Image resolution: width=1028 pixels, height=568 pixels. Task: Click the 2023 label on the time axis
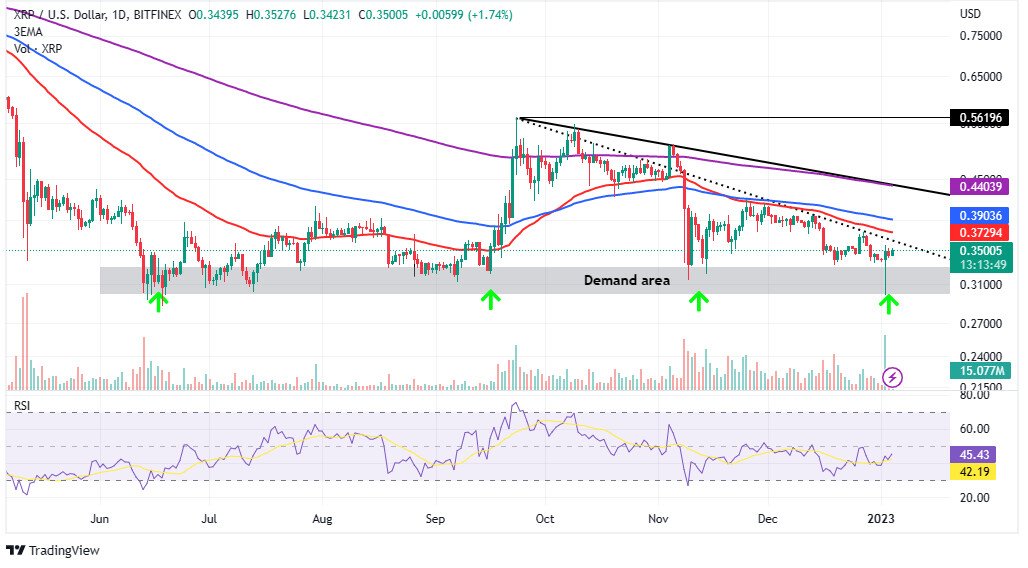(880, 519)
